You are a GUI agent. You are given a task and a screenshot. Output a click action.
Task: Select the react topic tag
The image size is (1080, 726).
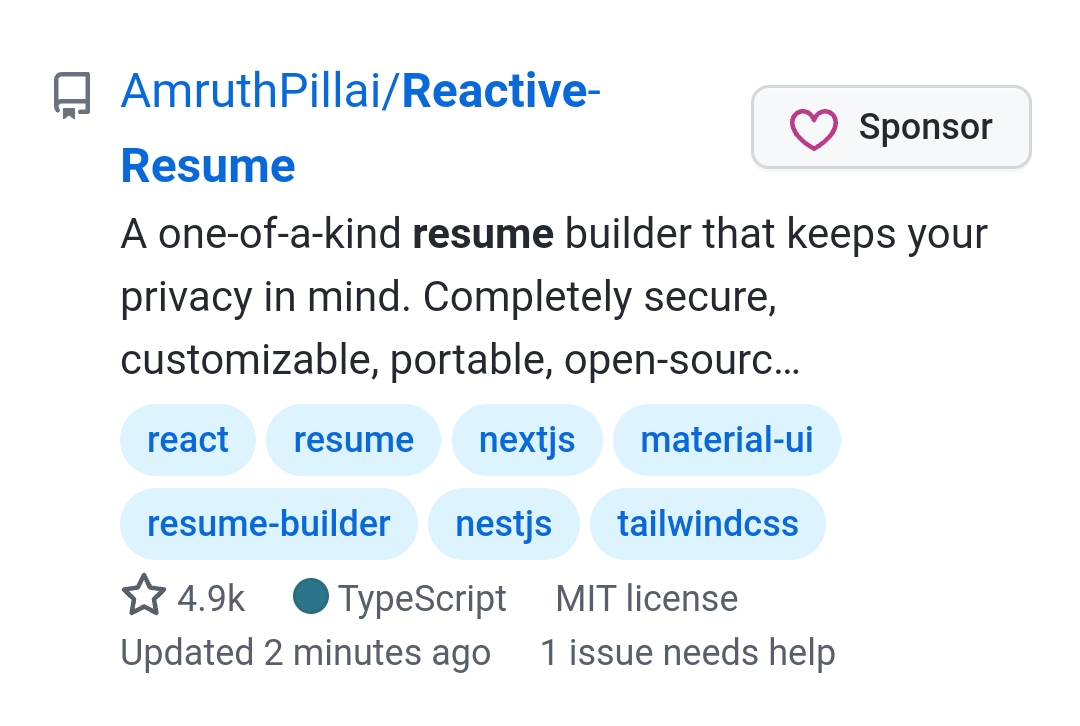pyautogui.click(x=188, y=439)
